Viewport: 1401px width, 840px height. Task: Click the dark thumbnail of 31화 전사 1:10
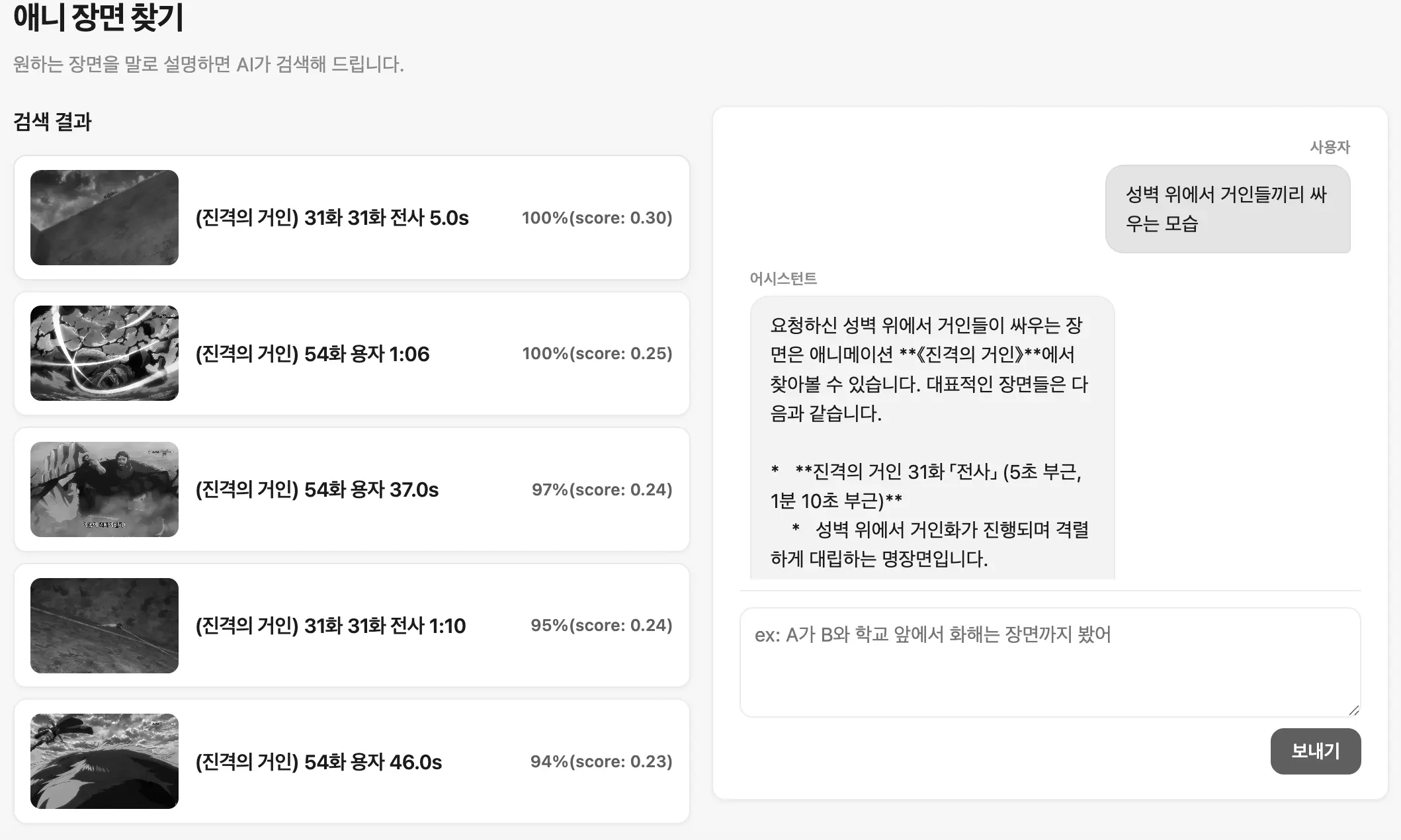tap(105, 626)
